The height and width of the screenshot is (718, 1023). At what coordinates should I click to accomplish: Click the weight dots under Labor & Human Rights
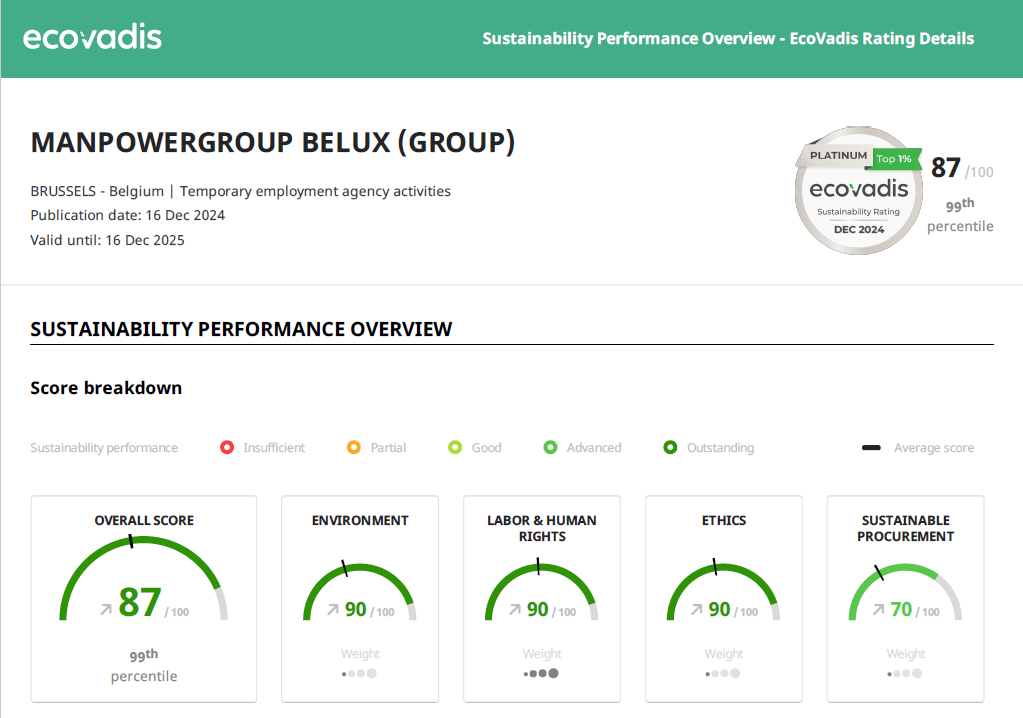click(542, 674)
